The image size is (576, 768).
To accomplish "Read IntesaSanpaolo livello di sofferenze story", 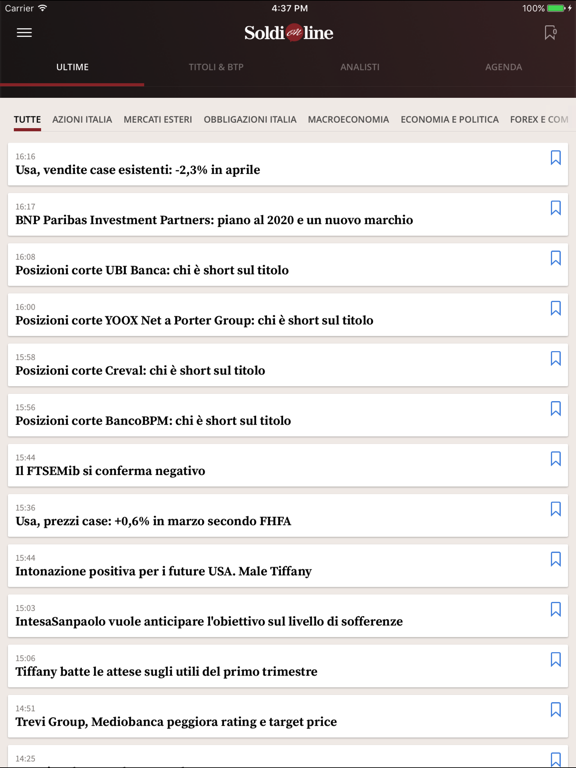I will pos(209,622).
